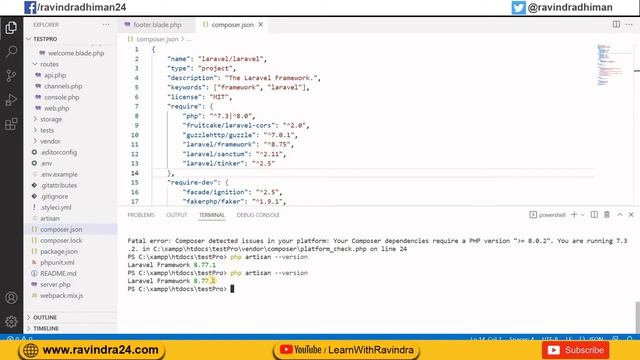Viewport: 640px width, 360px height.
Task: Add a new terminal with plus icon
Action: coord(574,215)
